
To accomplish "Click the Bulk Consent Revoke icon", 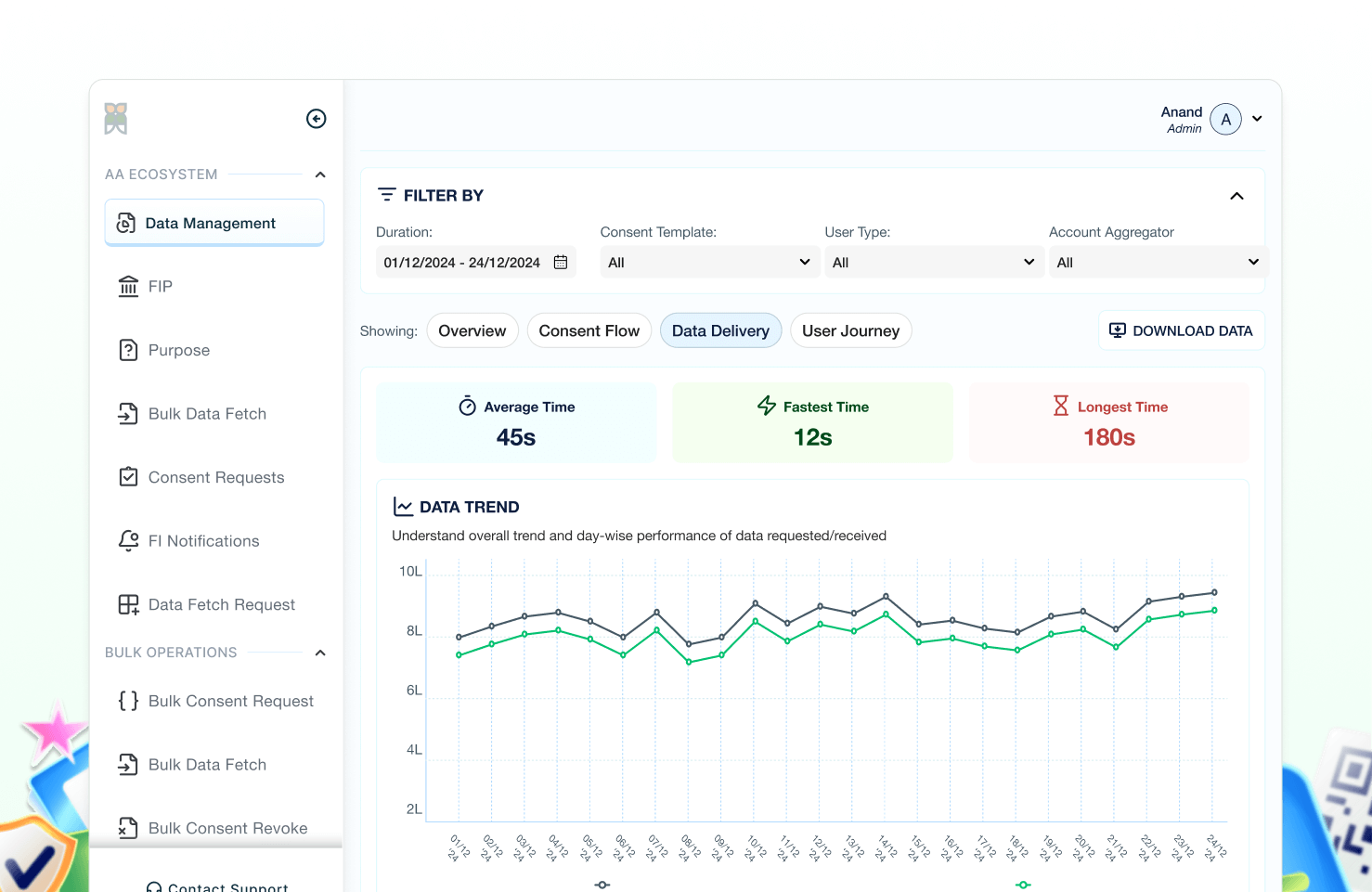I will 128,828.
